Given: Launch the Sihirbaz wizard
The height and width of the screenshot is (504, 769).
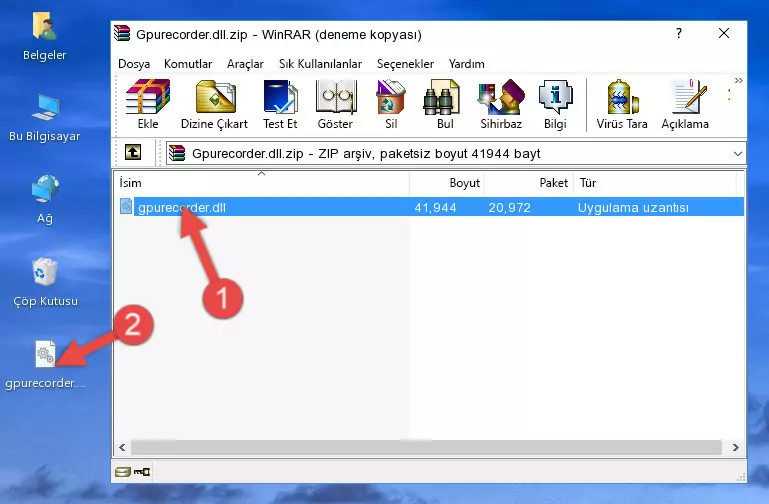Looking at the screenshot, I should pos(501,104).
